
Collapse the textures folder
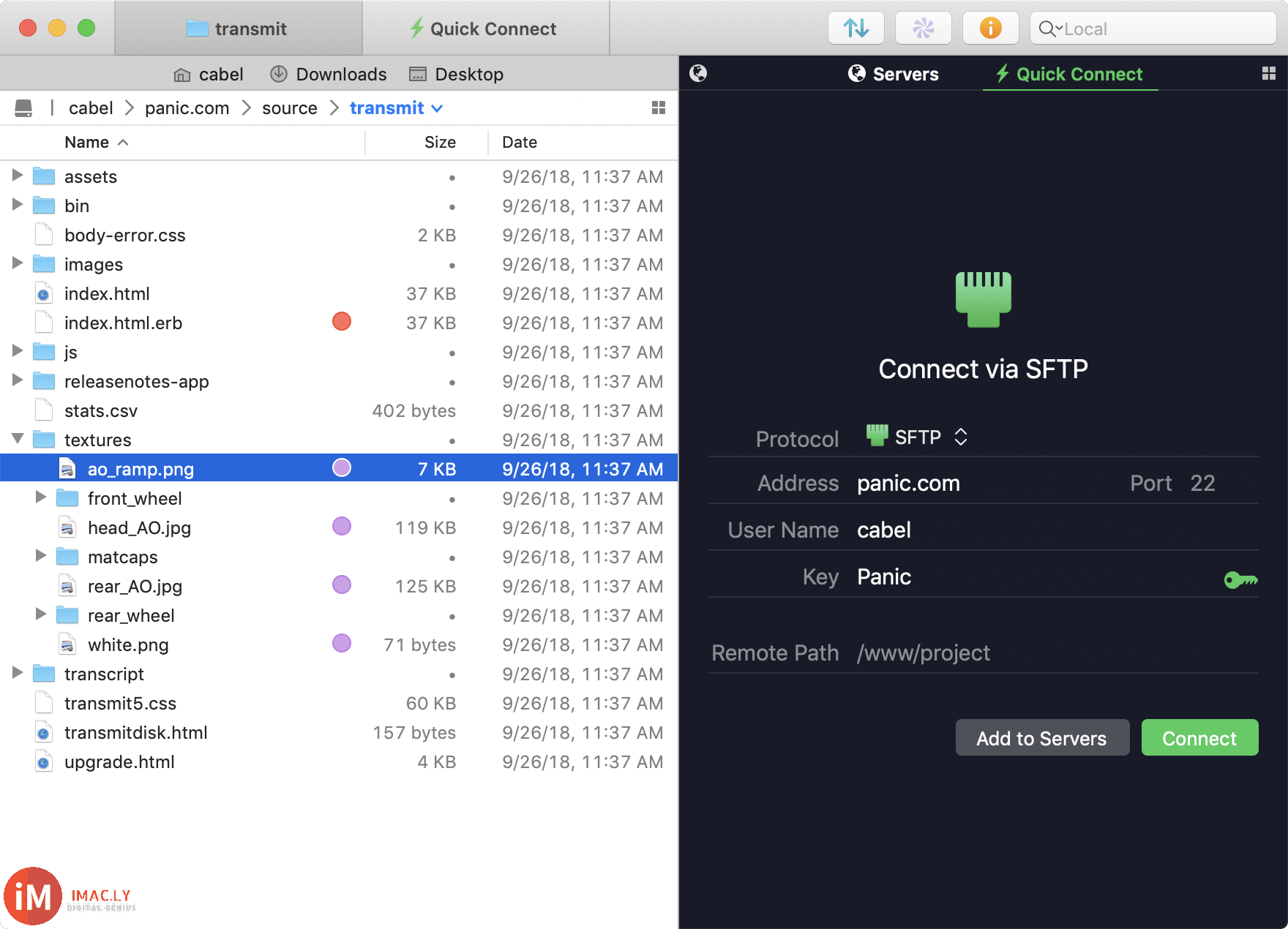18,439
